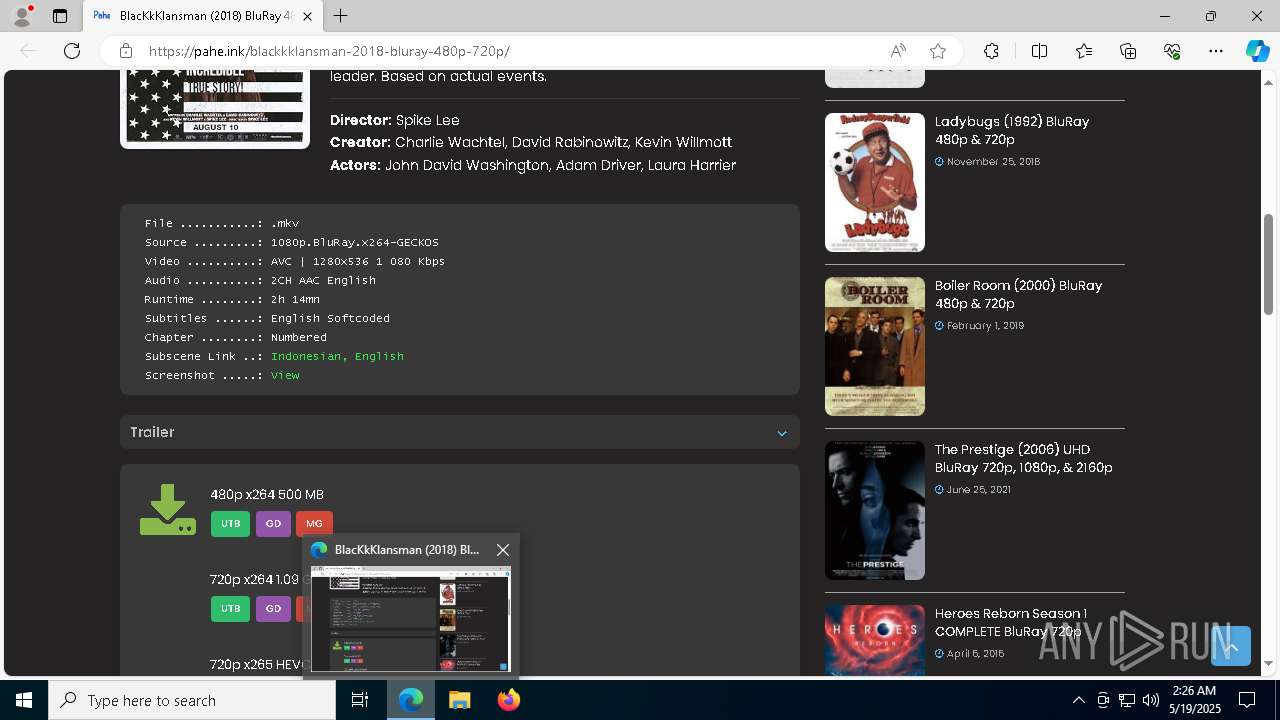Viewport: 1280px width, 720px height.
Task: Add this page to favorites star
Action: point(938,51)
